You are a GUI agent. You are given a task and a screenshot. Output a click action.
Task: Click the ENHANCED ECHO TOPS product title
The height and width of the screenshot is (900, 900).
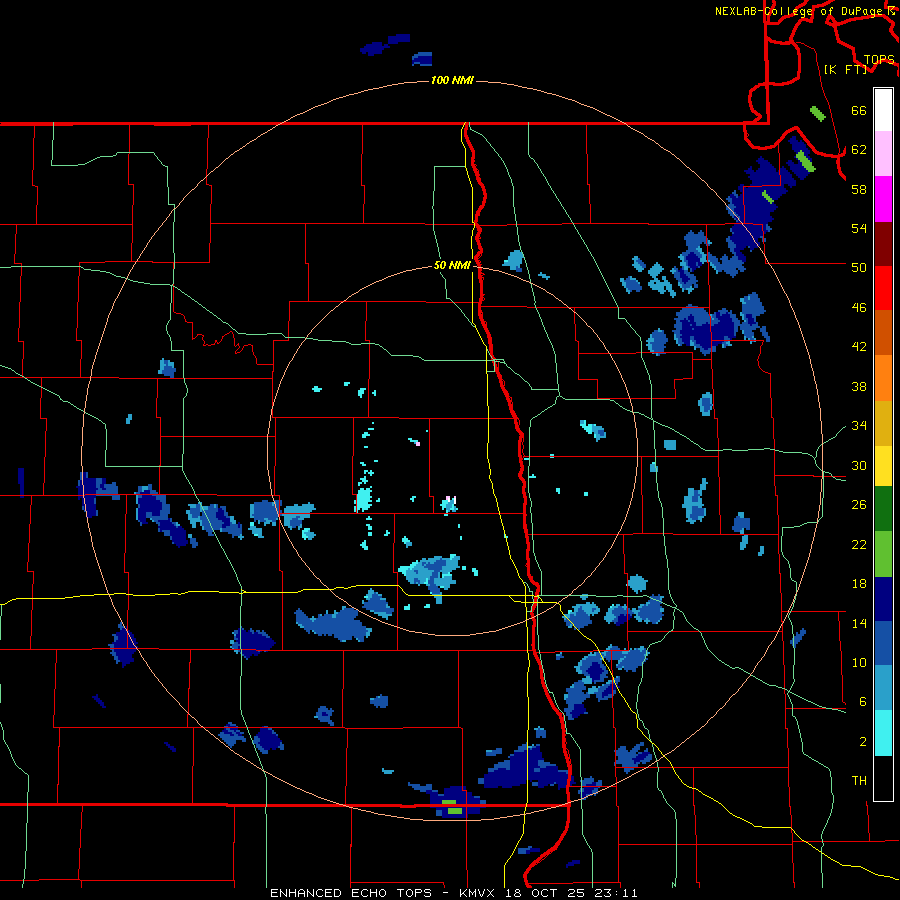[x=351, y=893]
